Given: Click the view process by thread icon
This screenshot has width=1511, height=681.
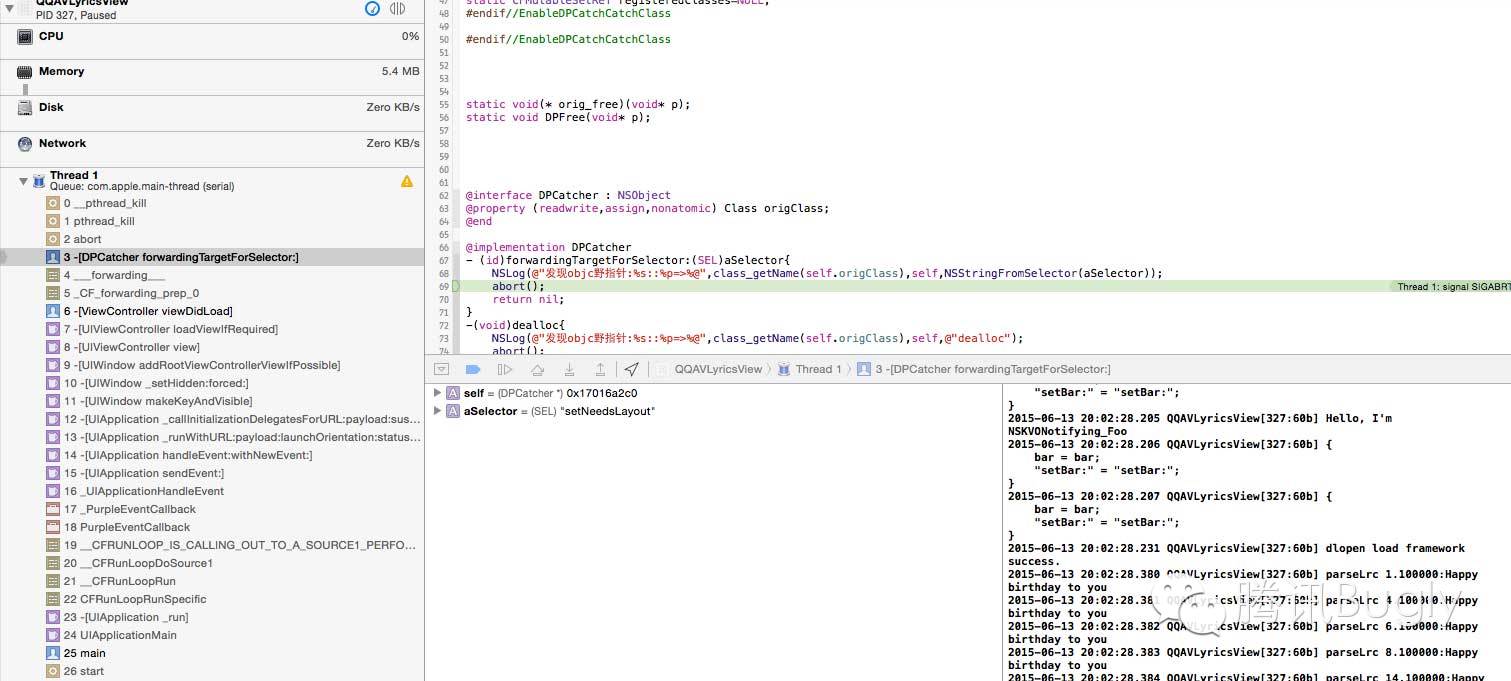Looking at the screenshot, I should 398,9.
